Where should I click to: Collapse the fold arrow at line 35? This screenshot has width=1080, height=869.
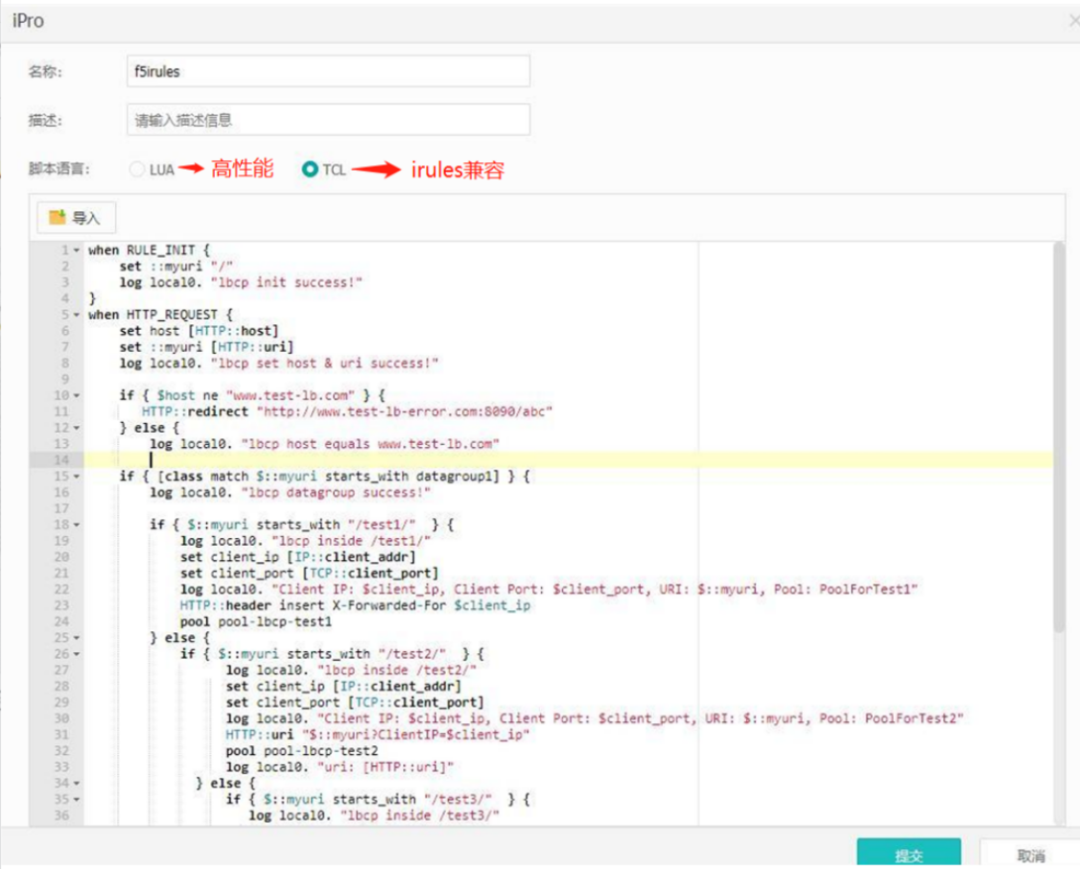click(76, 799)
